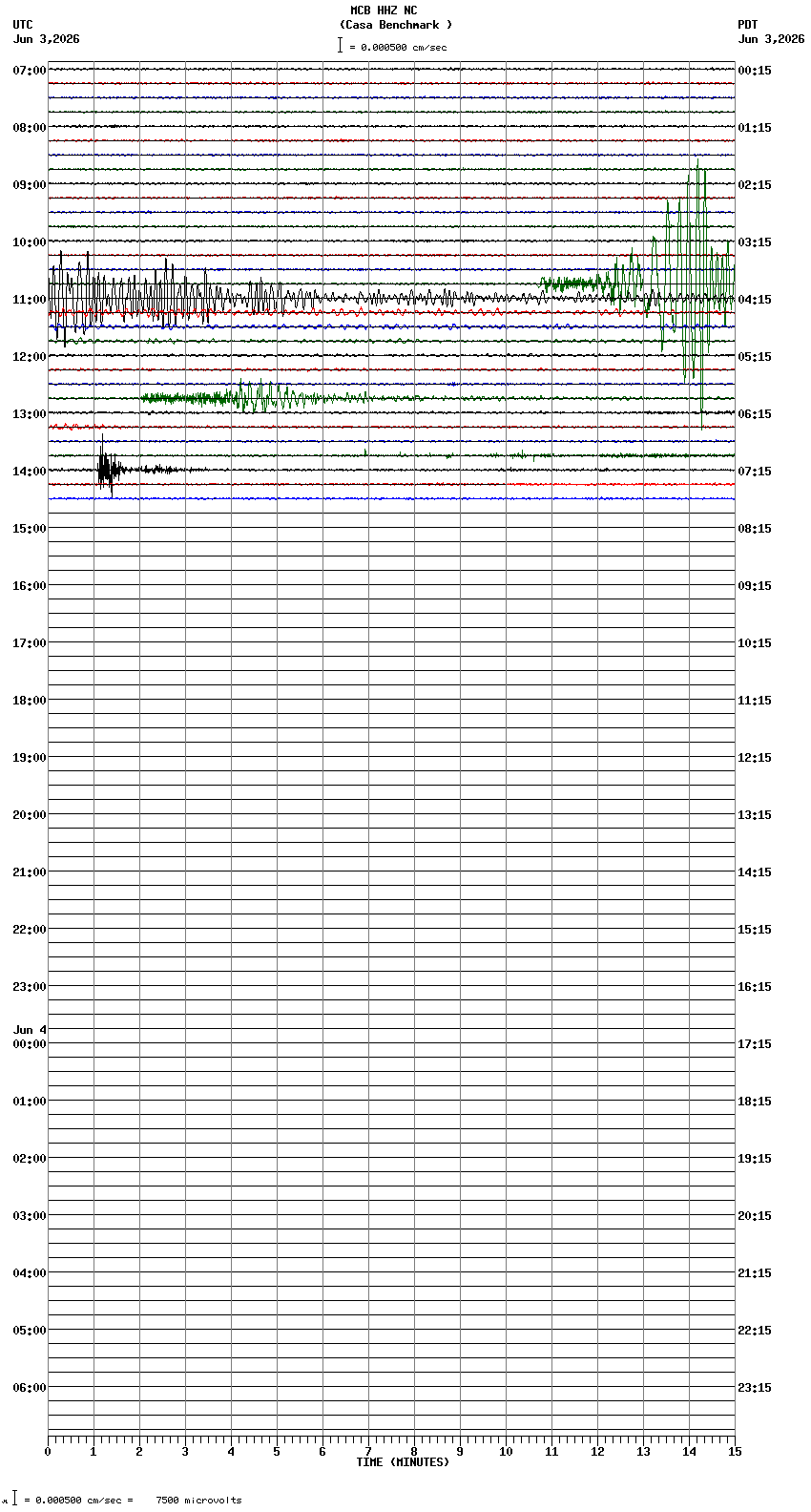Screen dimensions: 811x1512
Task: Click the '11:00' UTC time label
Action: (x=30, y=300)
